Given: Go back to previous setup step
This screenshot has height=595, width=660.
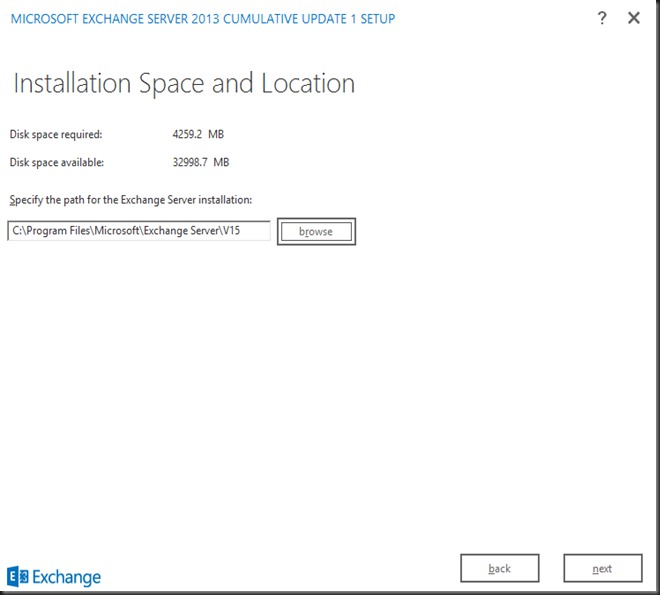Looking at the screenshot, I should pos(500,568).
